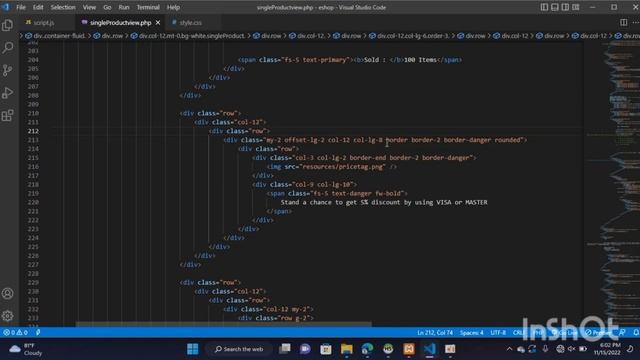Open the Explorer view in the activity bar
This screenshot has height=360, width=640.
[8, 25]
